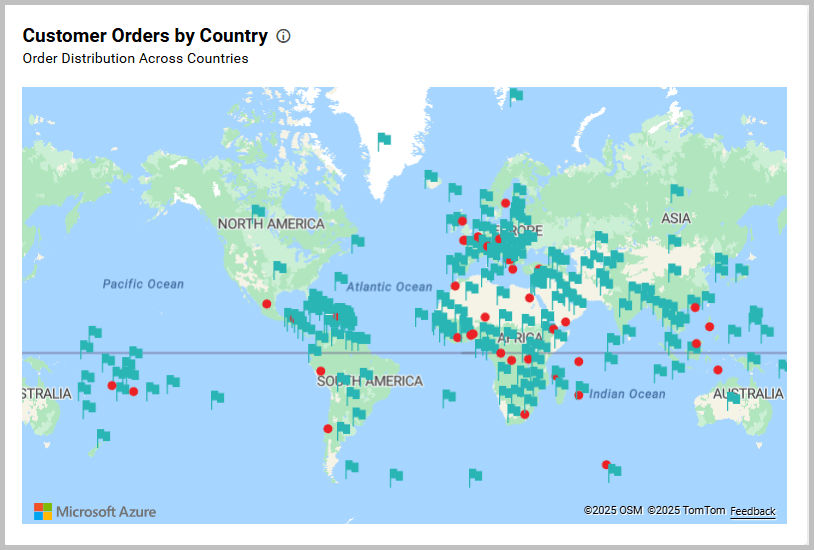Image resolution: width=814 pixels, height=550 pixels.
Task: Click the red dot in southern Indian Ocean
Action: point(606,464)
